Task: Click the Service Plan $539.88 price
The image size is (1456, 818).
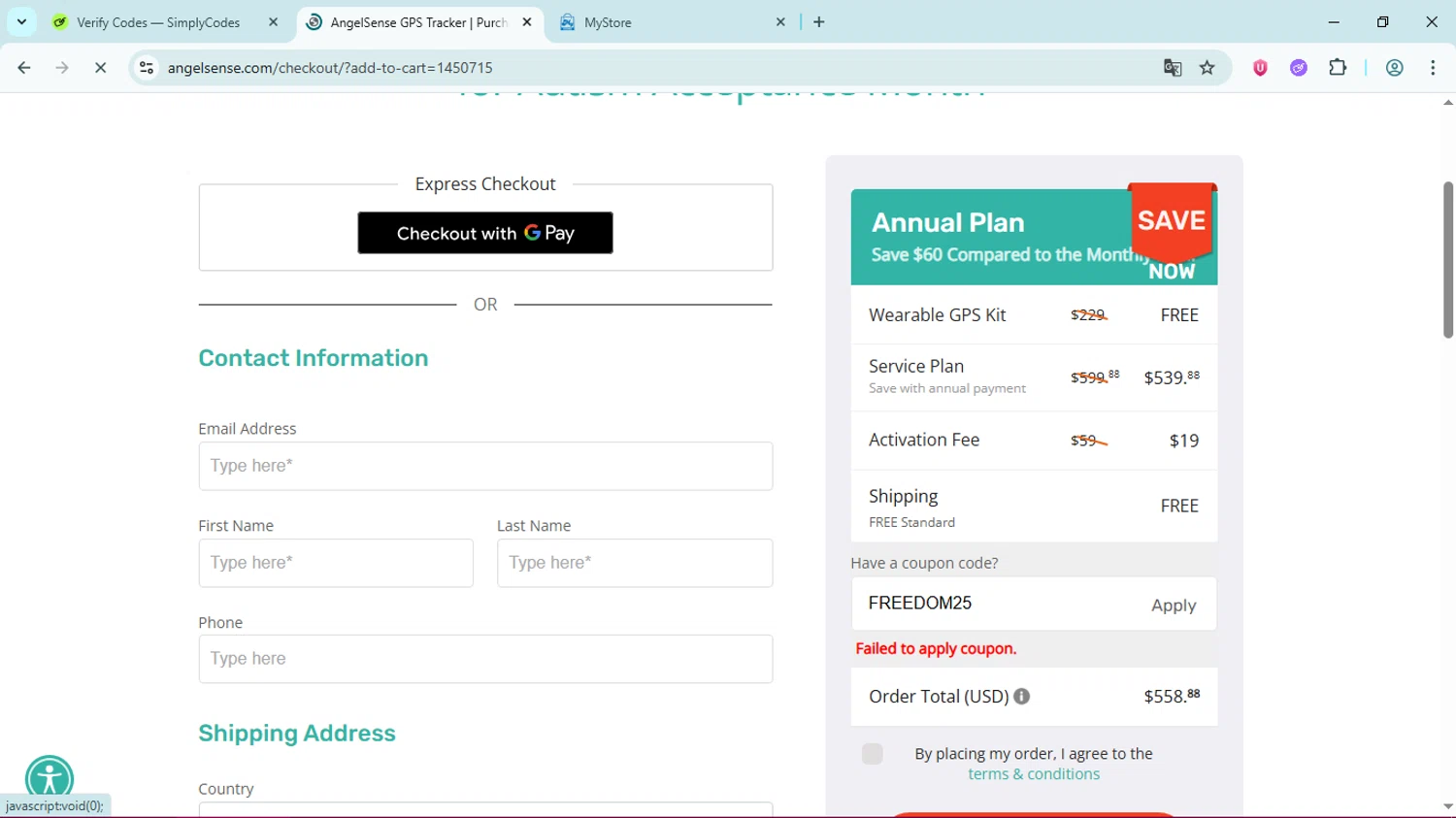Action: (1172, 377)
